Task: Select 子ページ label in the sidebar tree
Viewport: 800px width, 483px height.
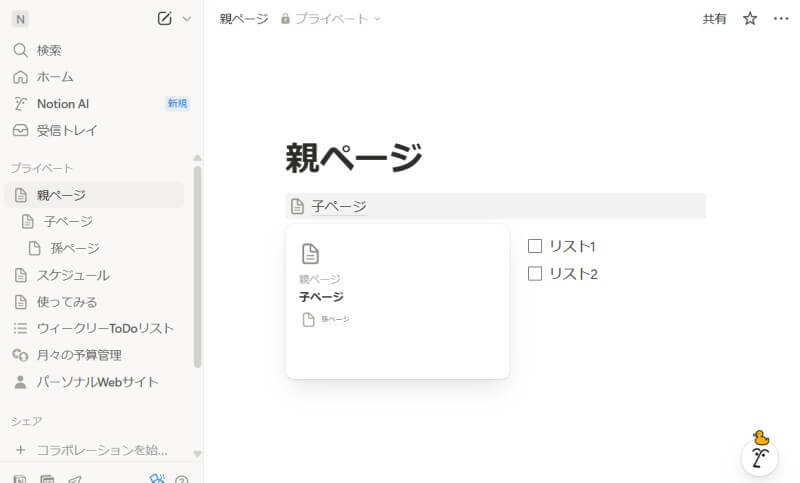Action: click(68, 221)
